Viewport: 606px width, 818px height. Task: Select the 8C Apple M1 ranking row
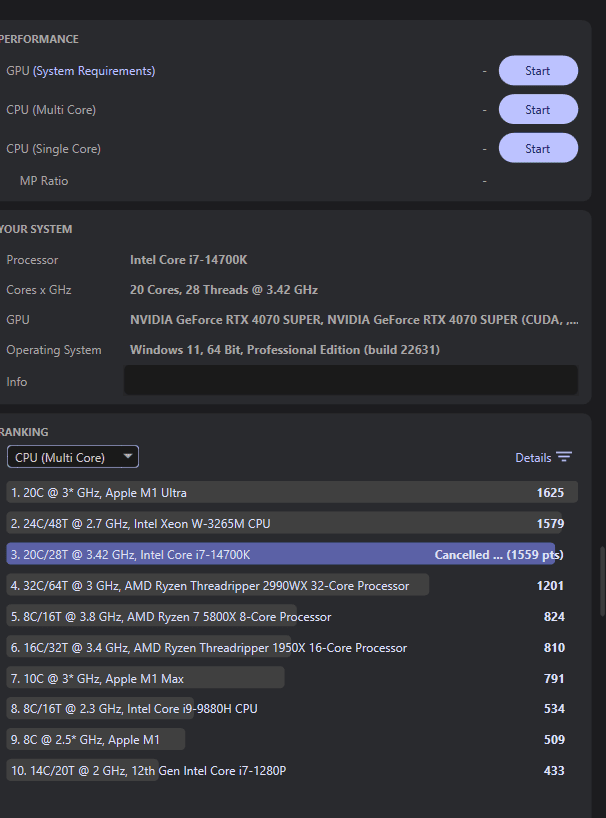point(292,739)
